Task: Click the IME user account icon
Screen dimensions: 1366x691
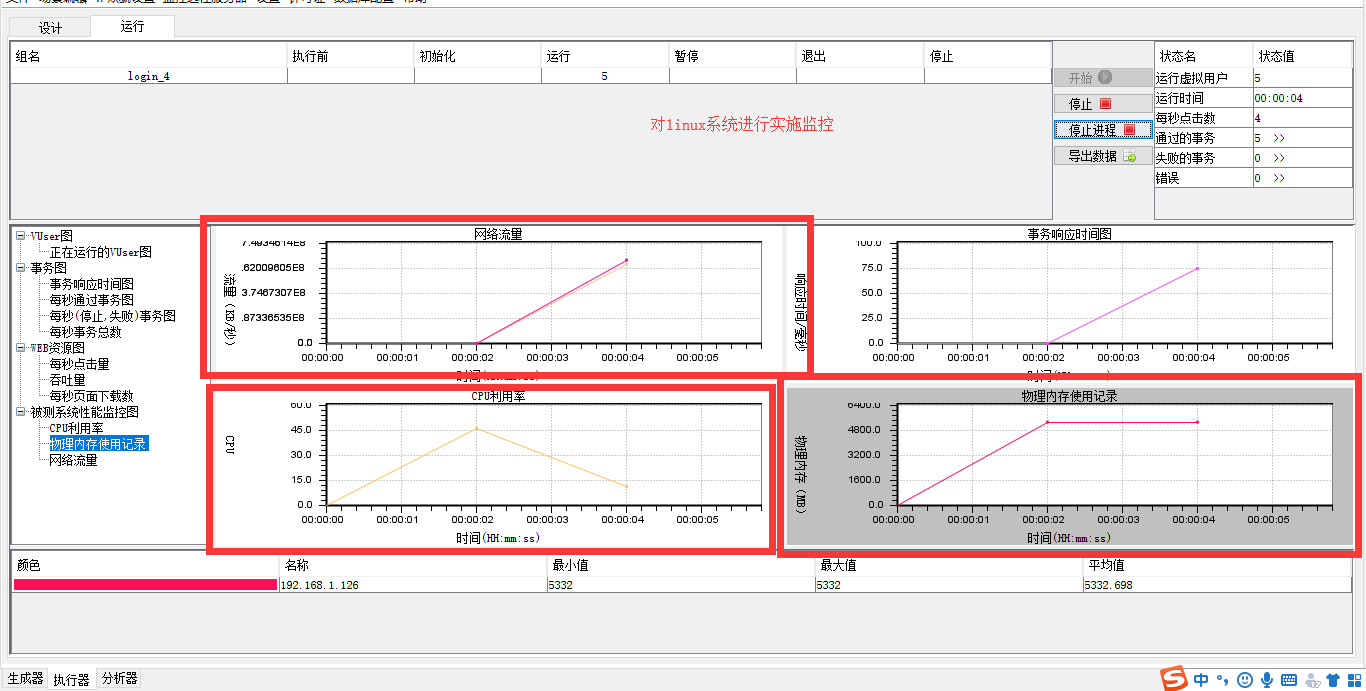Action: coord(1311,680)
